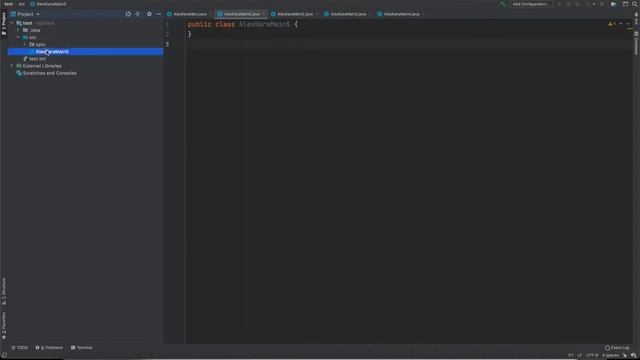Click the IDE status icon at the status bar's right end

click(633, 356)
